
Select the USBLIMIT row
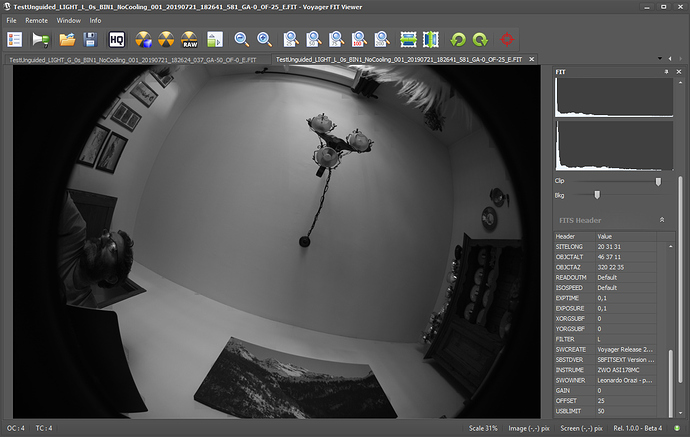pos(605,411)
